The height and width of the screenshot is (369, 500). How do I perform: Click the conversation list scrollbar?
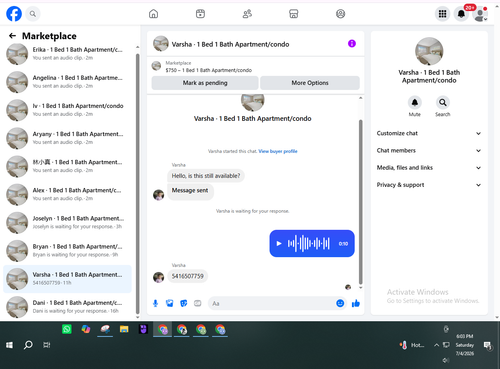137,183
